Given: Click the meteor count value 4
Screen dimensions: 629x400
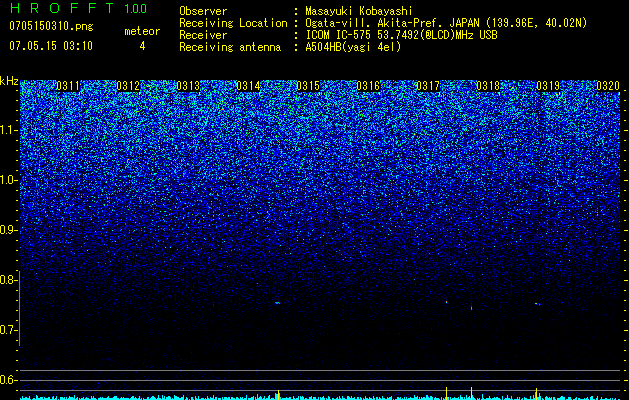Looking at the screenshot, I should (142, 46).
